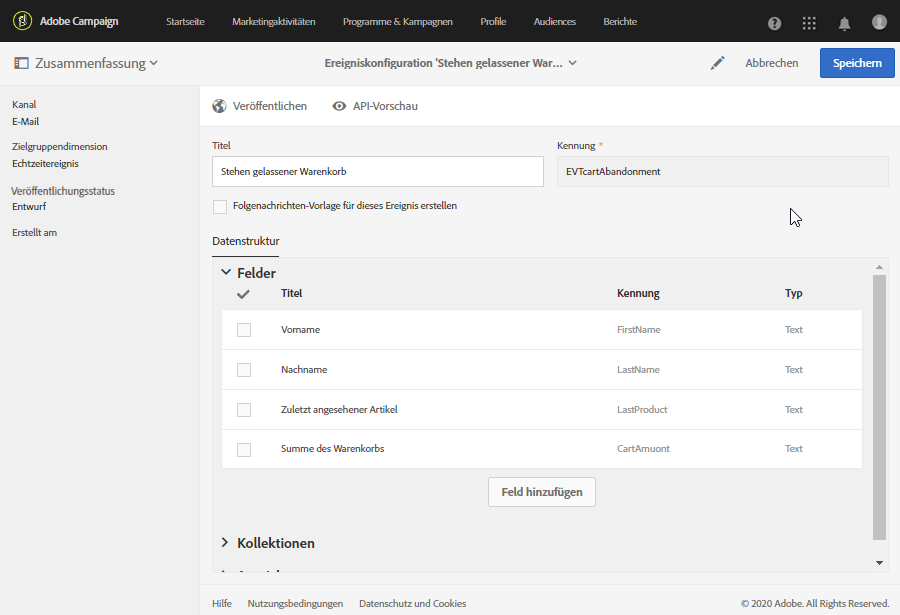Click the pencil edit properties icon
This screenshot has height=615, width=900.
(717, 63)
